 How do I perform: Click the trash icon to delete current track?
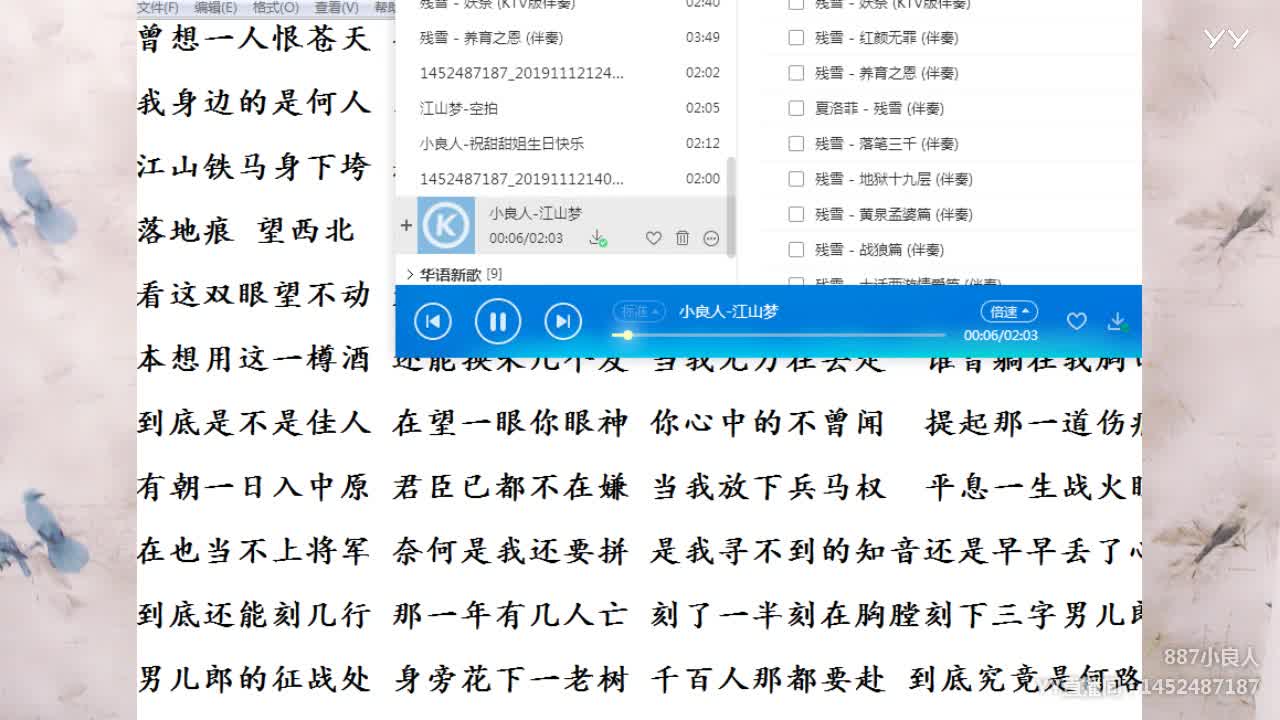pos(683,239)
